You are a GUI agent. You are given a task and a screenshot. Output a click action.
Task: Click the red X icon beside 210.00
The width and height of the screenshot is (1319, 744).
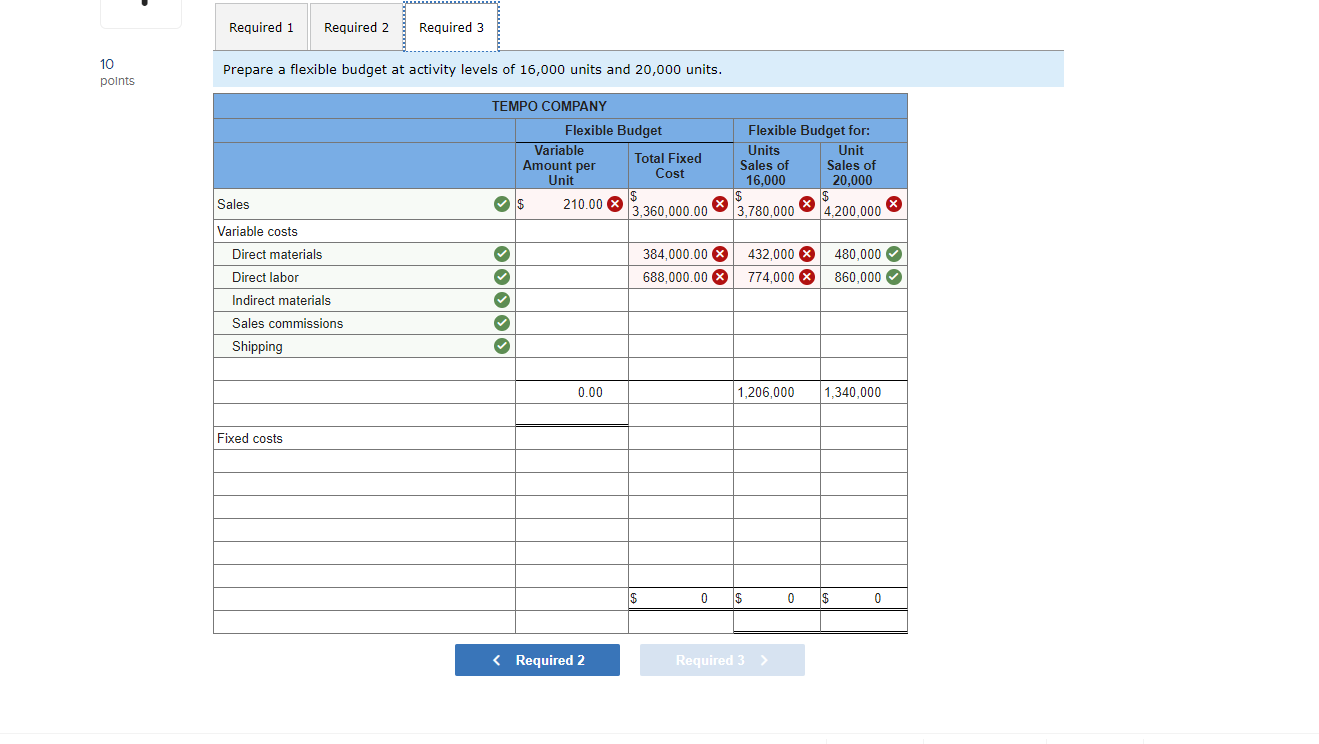coord(616,203)
